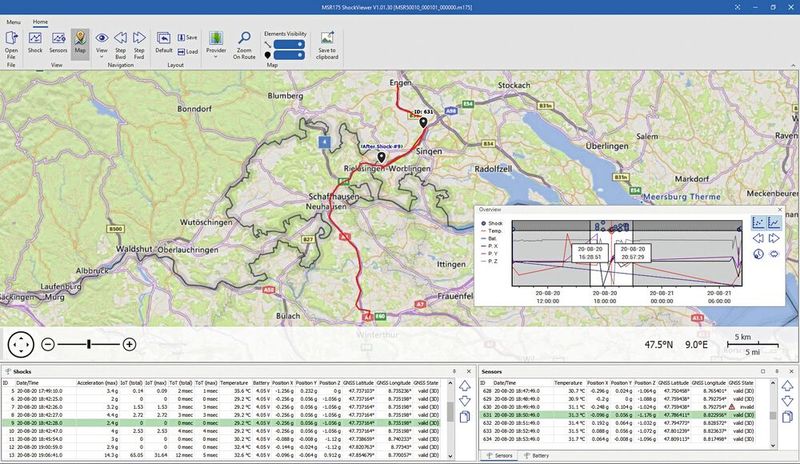The image size is (800, 464).
Task: Click Shocks table scroll up arrow
Action: coord(451,382)
